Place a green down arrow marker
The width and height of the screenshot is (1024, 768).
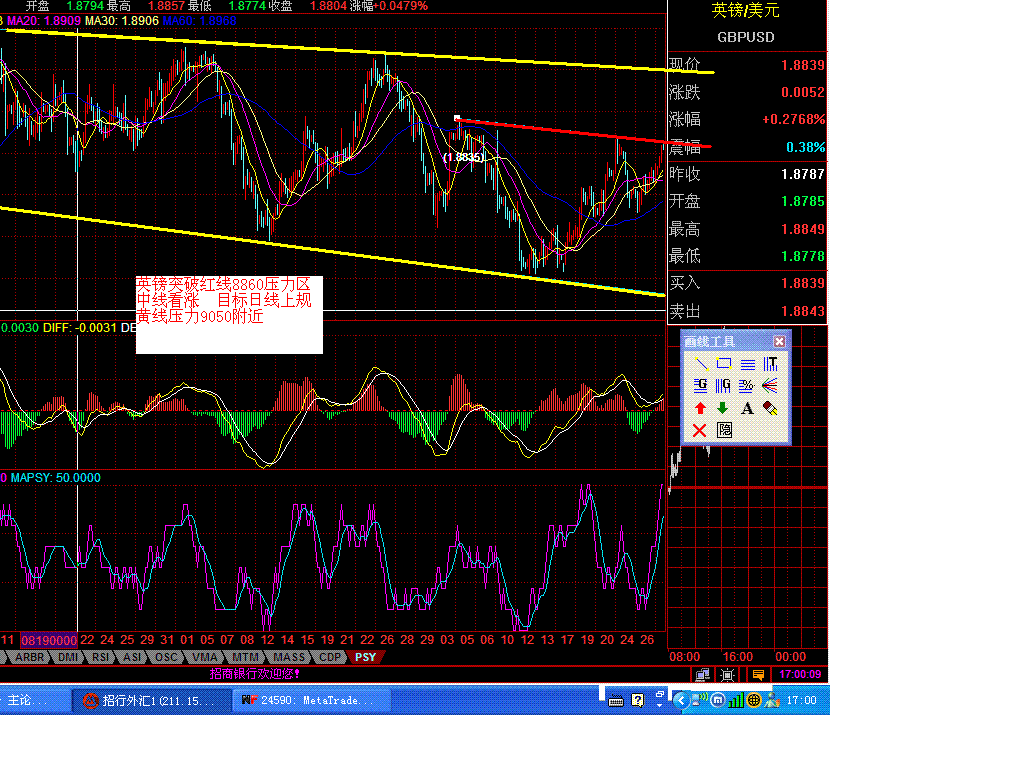[724, 408]
